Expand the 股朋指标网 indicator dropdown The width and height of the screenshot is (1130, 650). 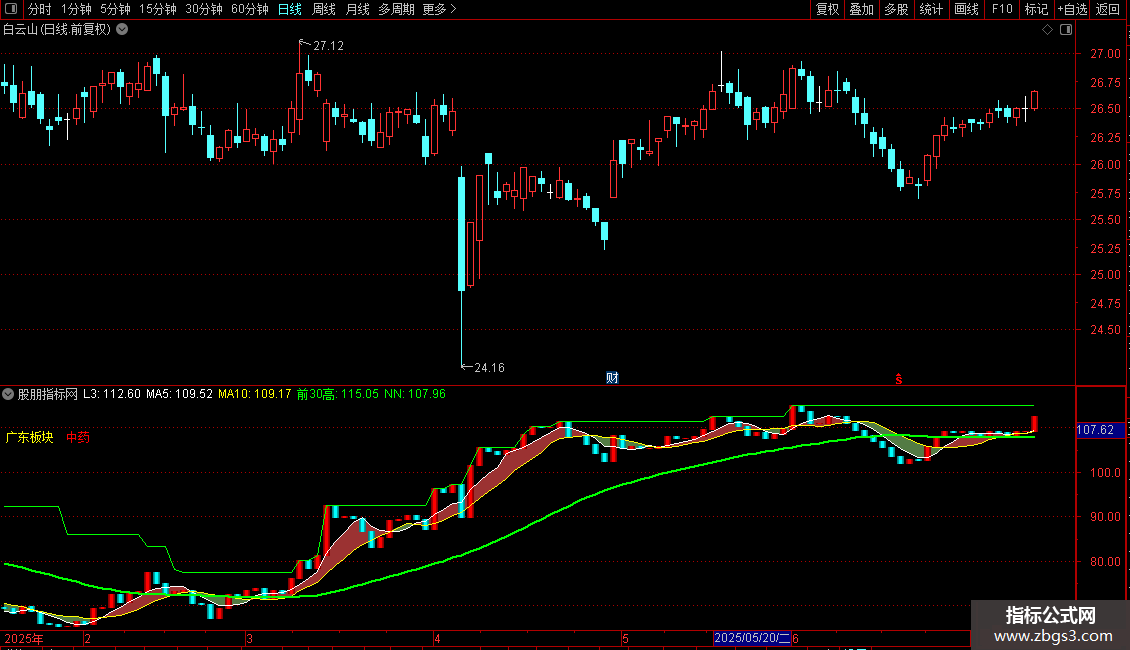click(x=8, y=394)
